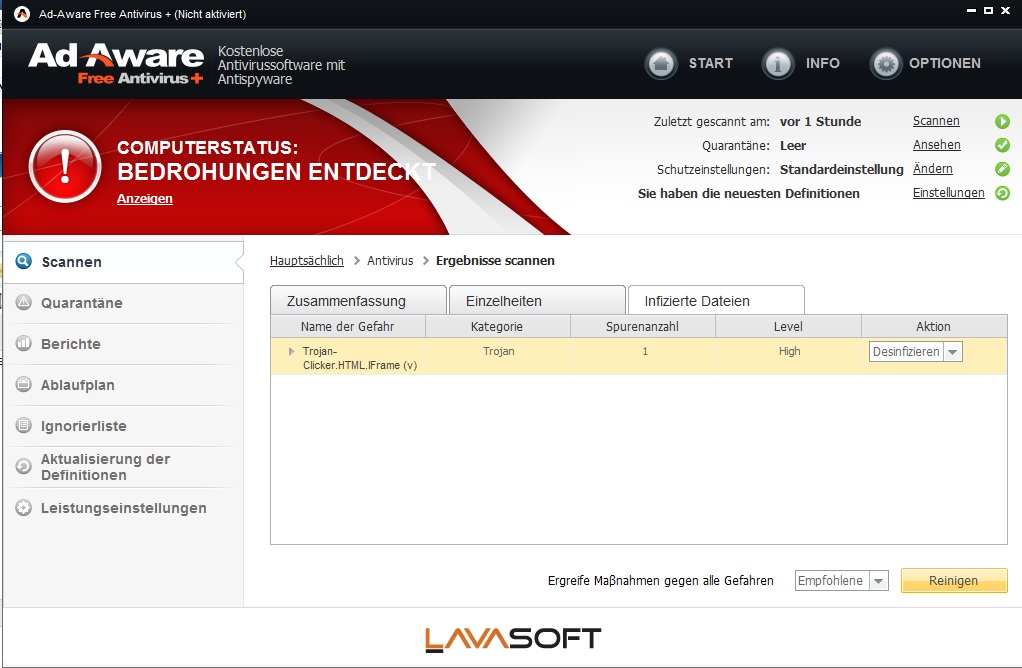The height and width of the screenshot is (668, 1022).
Task: Open the Leistungseinstellungen sidebar section
Action: (124, 508)
